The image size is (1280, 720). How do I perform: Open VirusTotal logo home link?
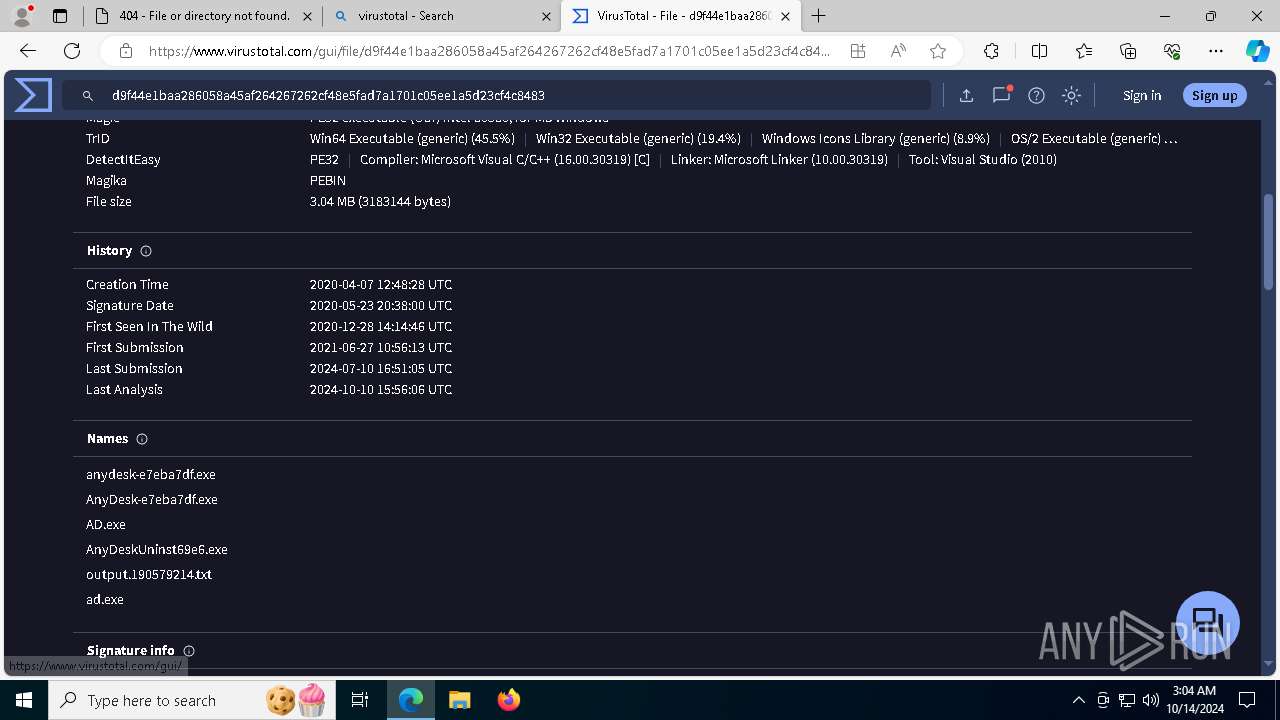coord(33,95)
